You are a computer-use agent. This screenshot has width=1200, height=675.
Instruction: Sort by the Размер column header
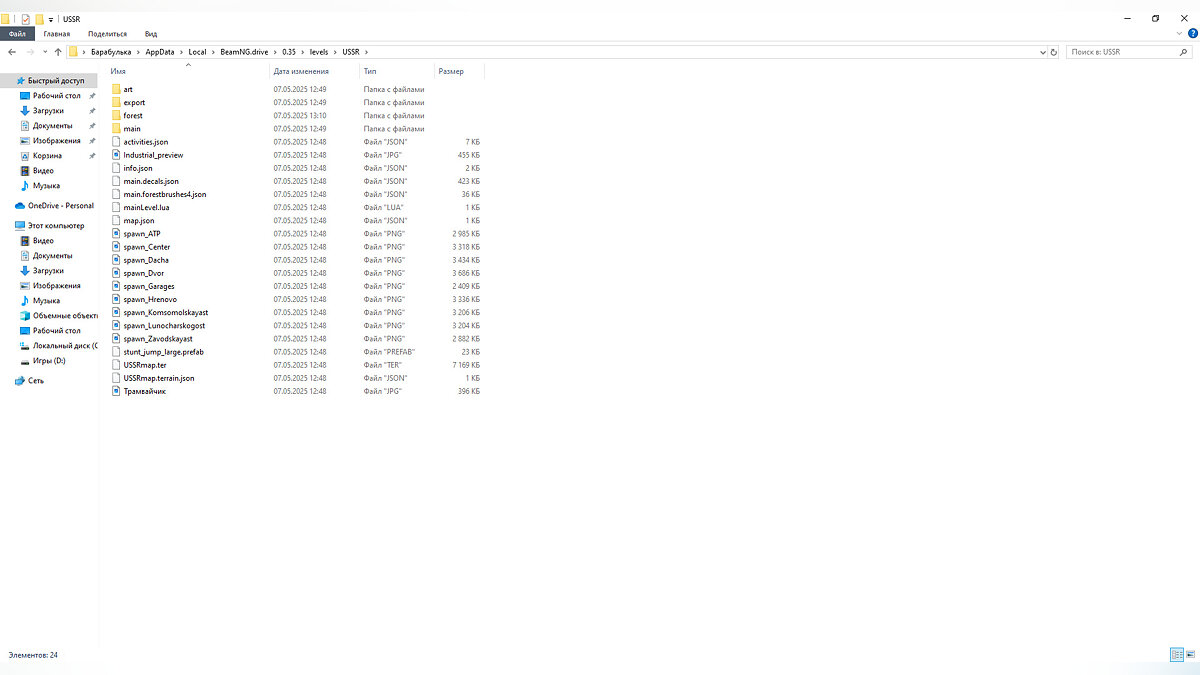pyautogui.click(x=451, y=71)
